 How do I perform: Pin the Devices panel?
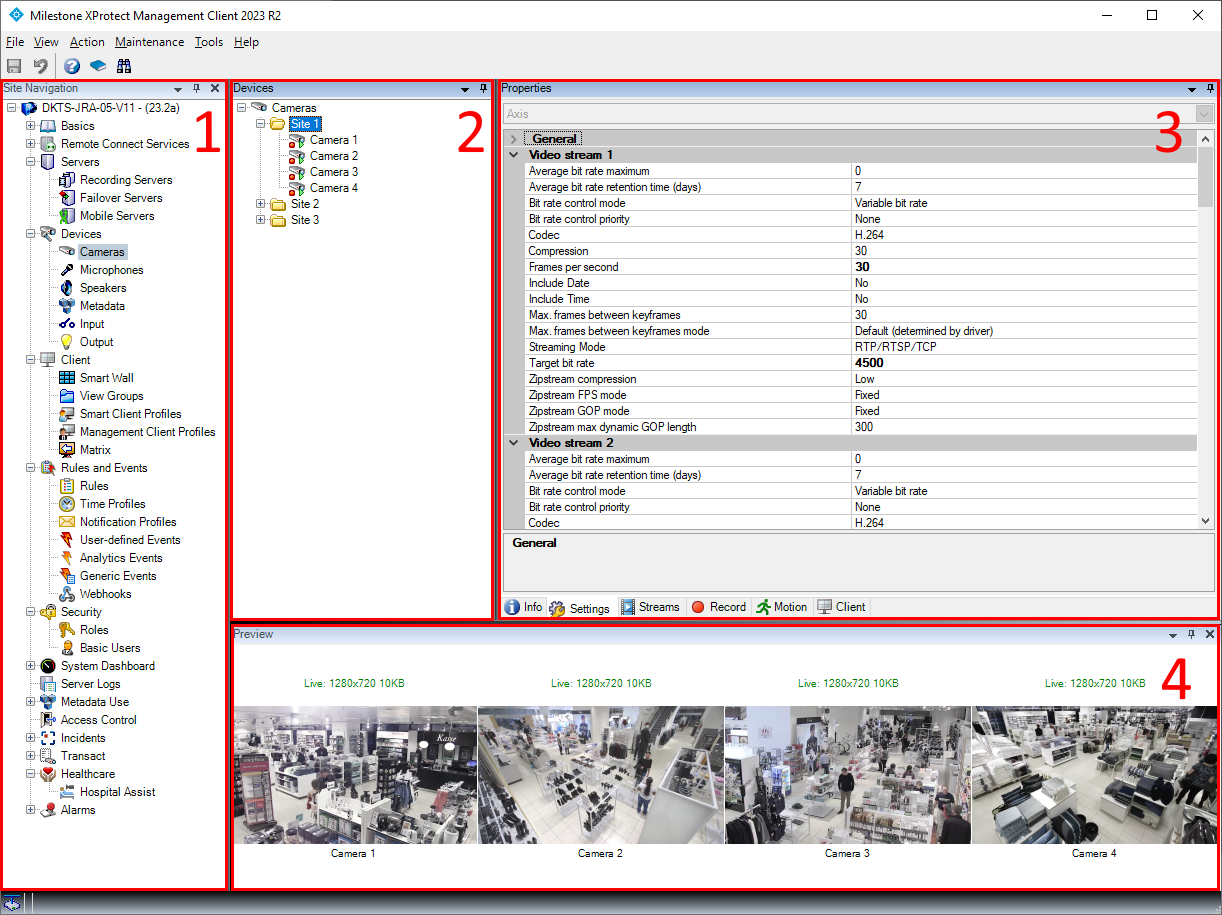(x=483, y=88)
